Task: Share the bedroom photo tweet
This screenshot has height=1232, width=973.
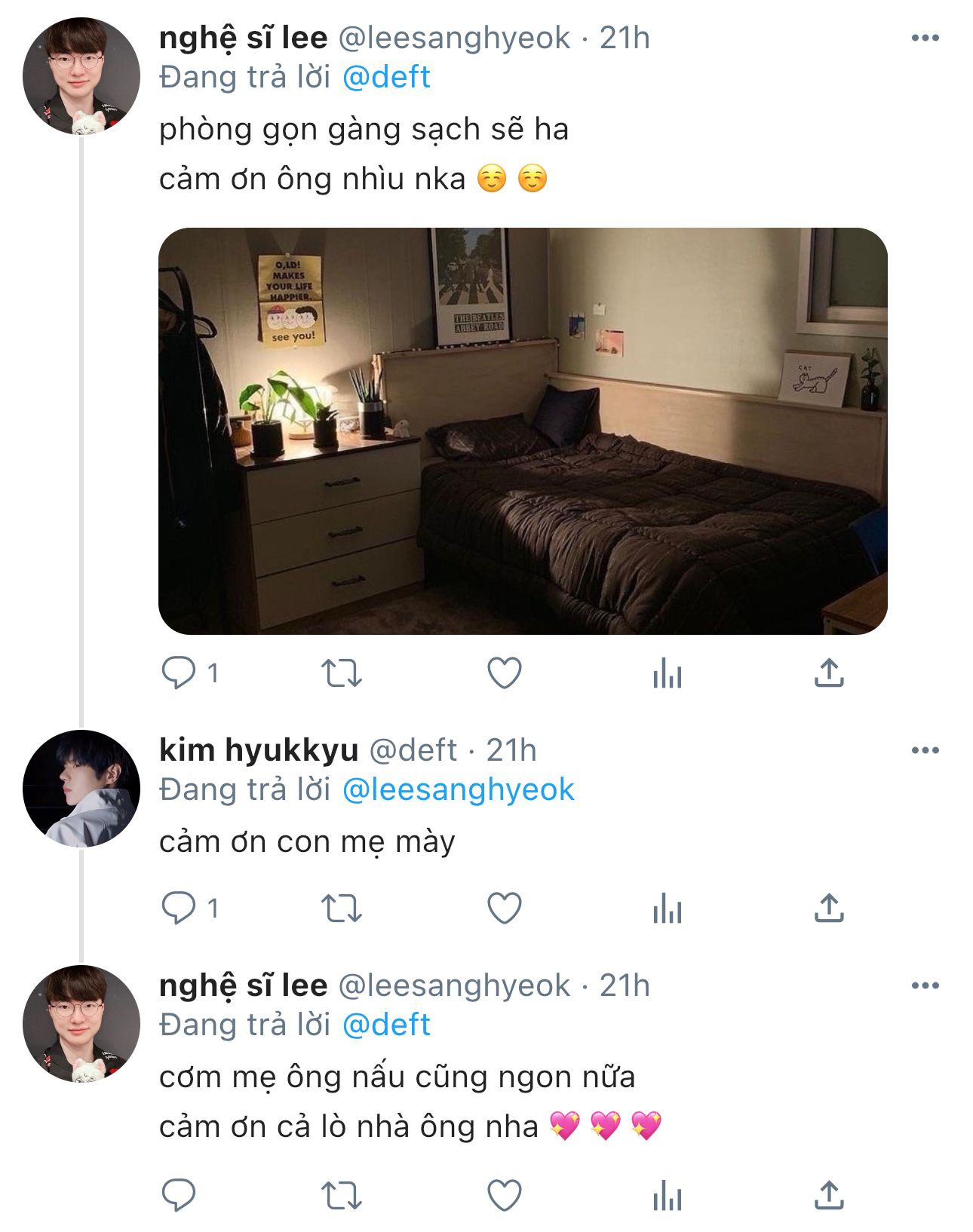Action: click(829, 673)
